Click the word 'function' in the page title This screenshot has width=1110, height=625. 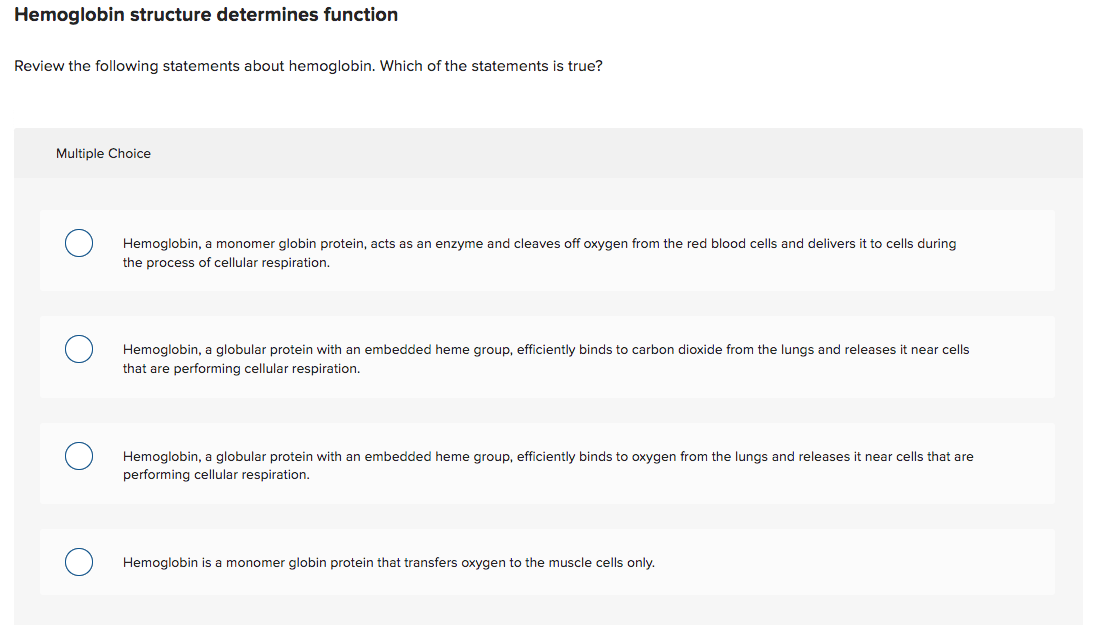click(361, 15)
